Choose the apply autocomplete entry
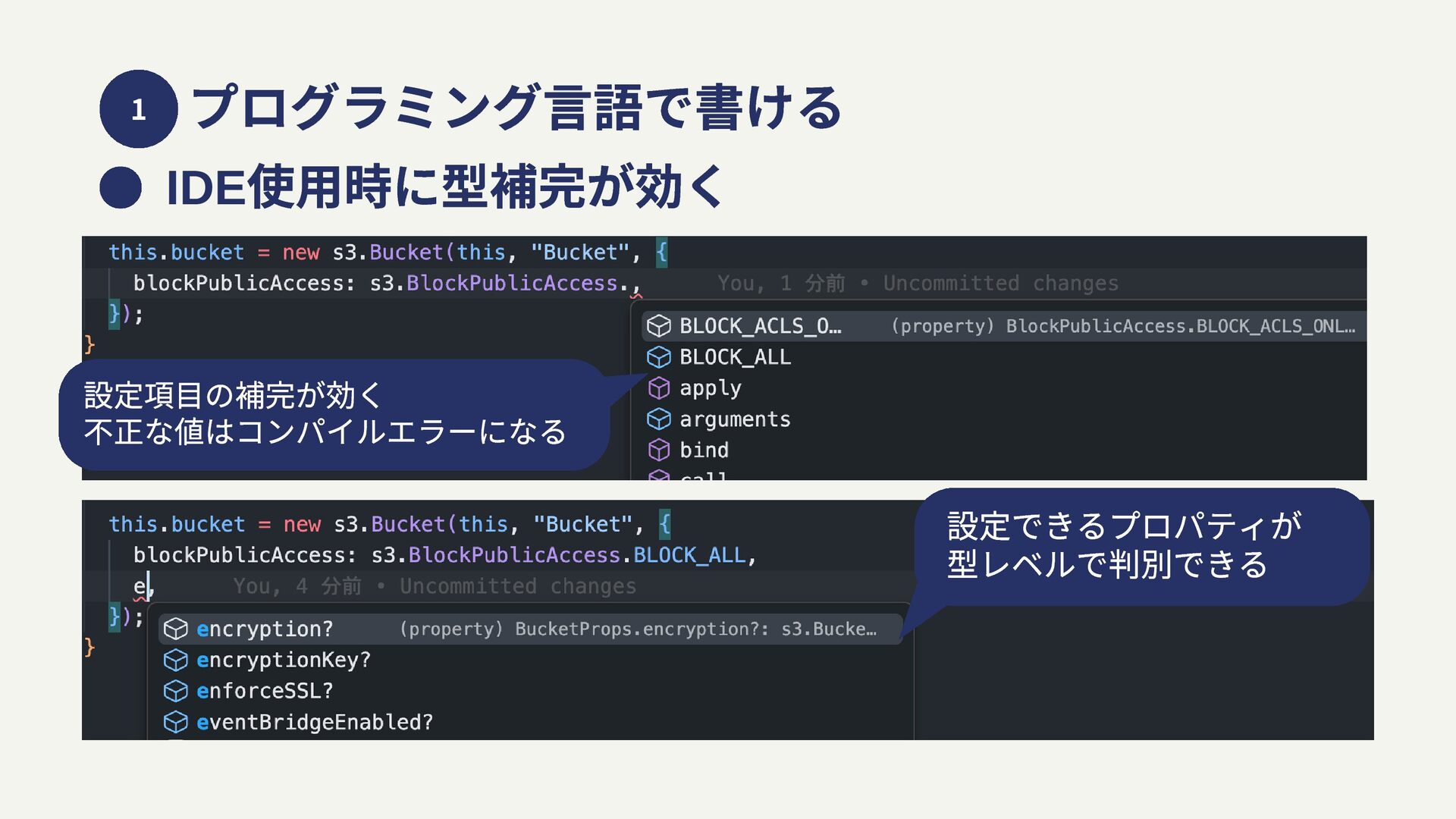This screenshot has height=819, width=1456. [x=710, y=388]
